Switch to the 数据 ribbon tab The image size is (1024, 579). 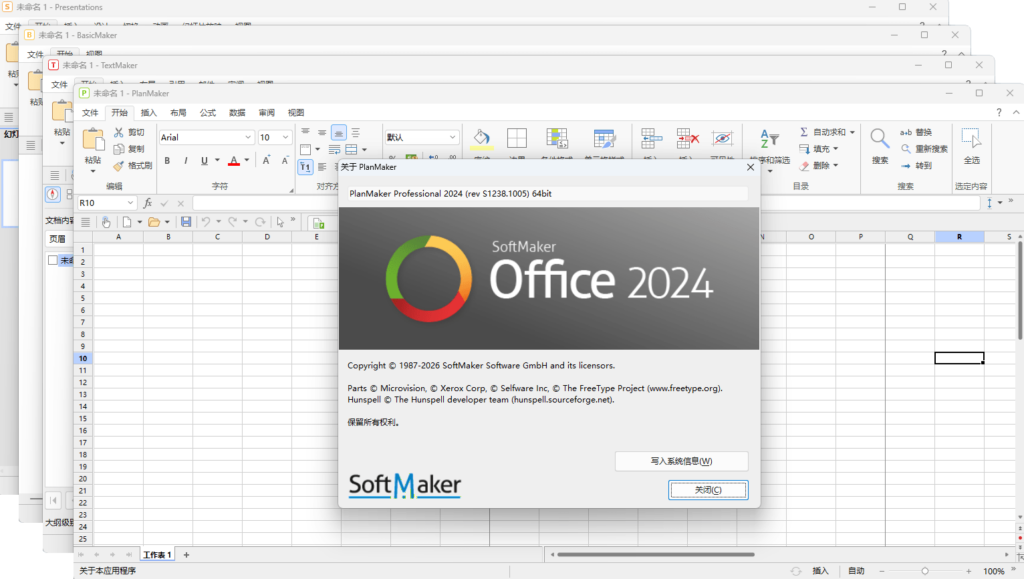[237, 113]
